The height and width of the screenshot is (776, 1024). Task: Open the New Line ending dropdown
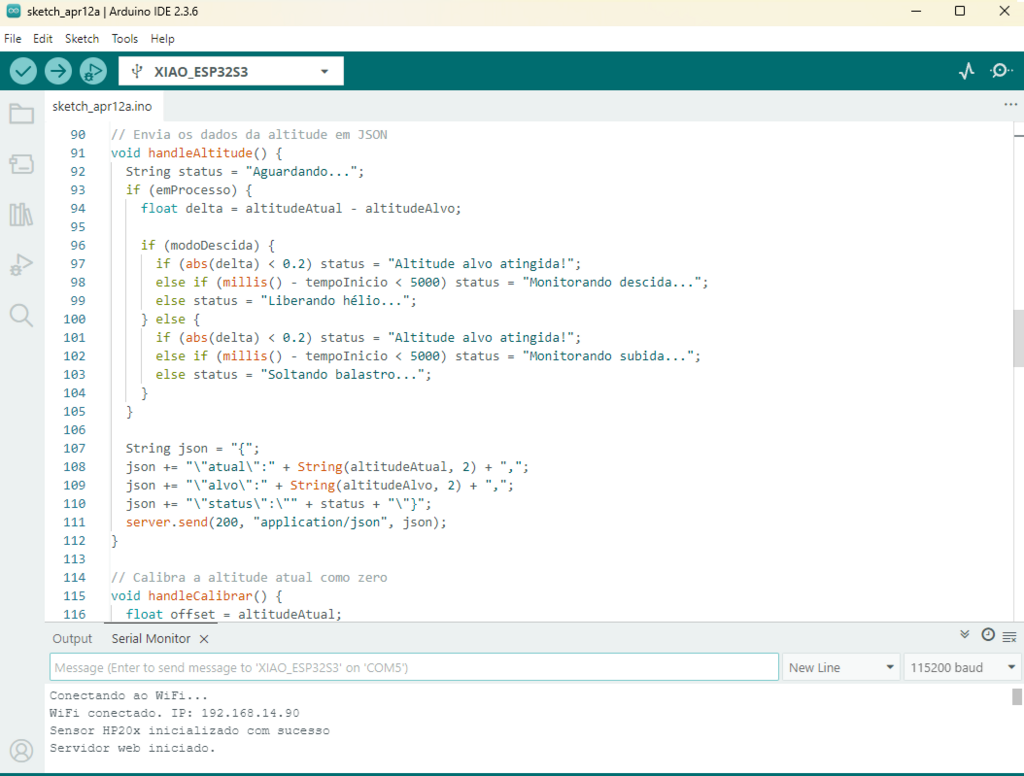(839, 667)
